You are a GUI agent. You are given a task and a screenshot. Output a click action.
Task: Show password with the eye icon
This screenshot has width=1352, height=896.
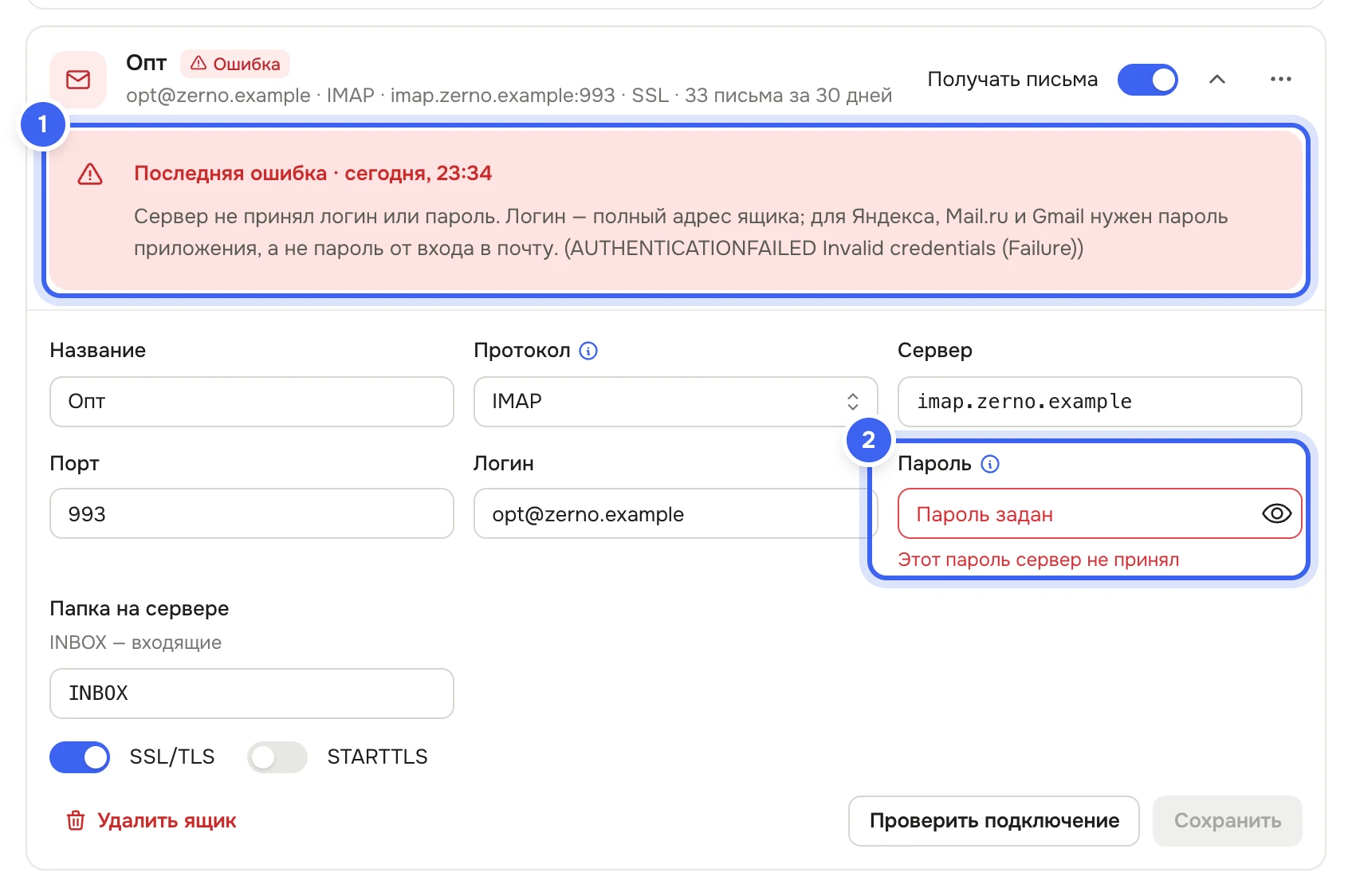(1276, 513)
